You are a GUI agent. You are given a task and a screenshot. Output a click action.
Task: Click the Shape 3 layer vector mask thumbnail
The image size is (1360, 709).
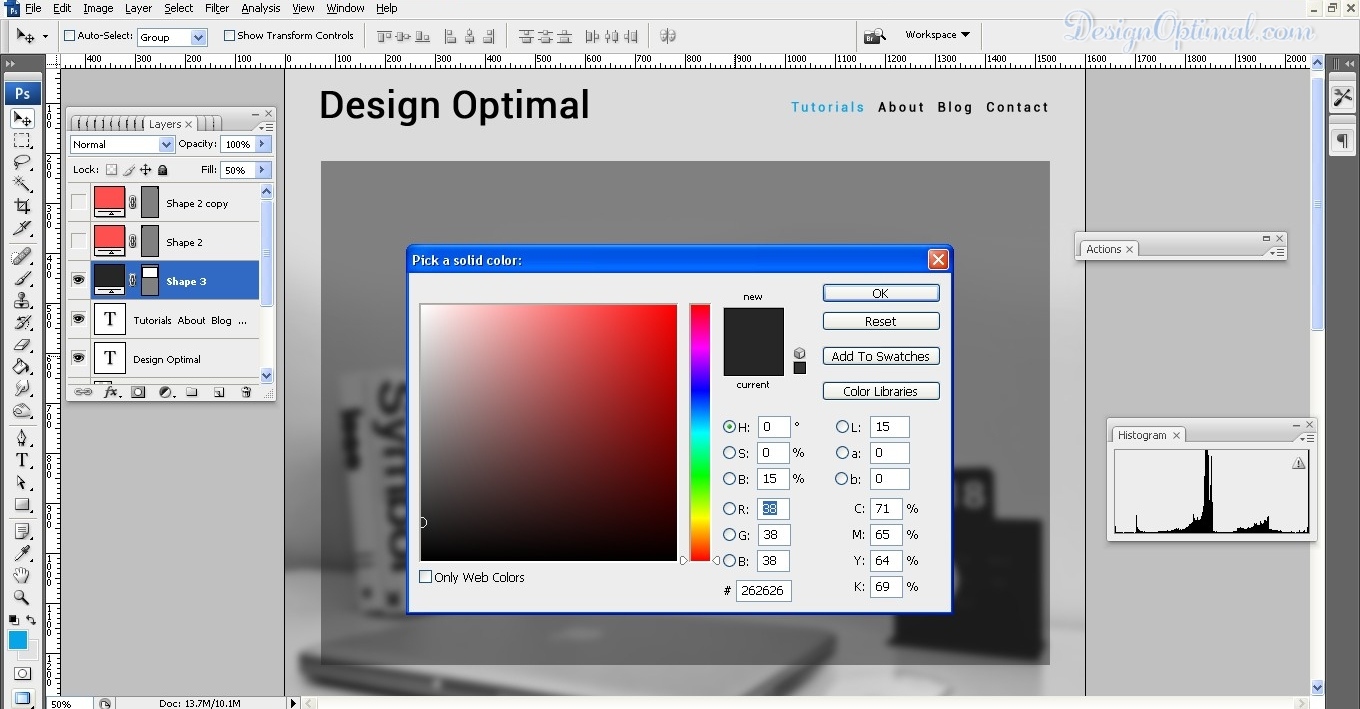pyautogui.click(x=150, y=281)
